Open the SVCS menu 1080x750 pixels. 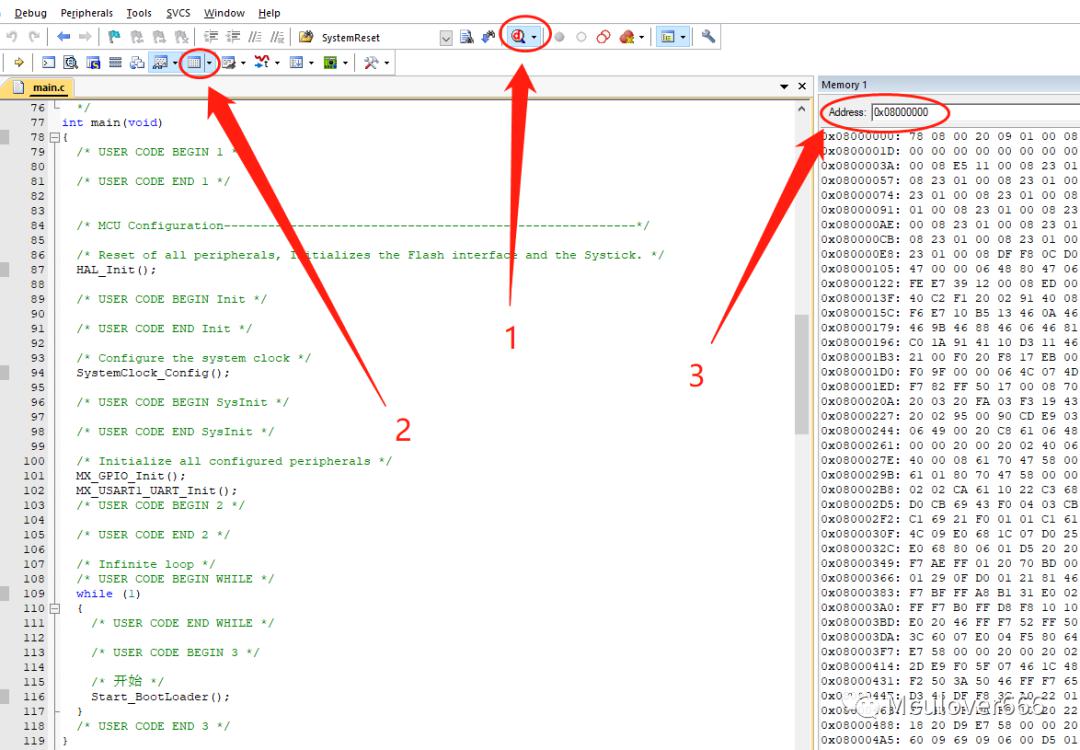178,13
